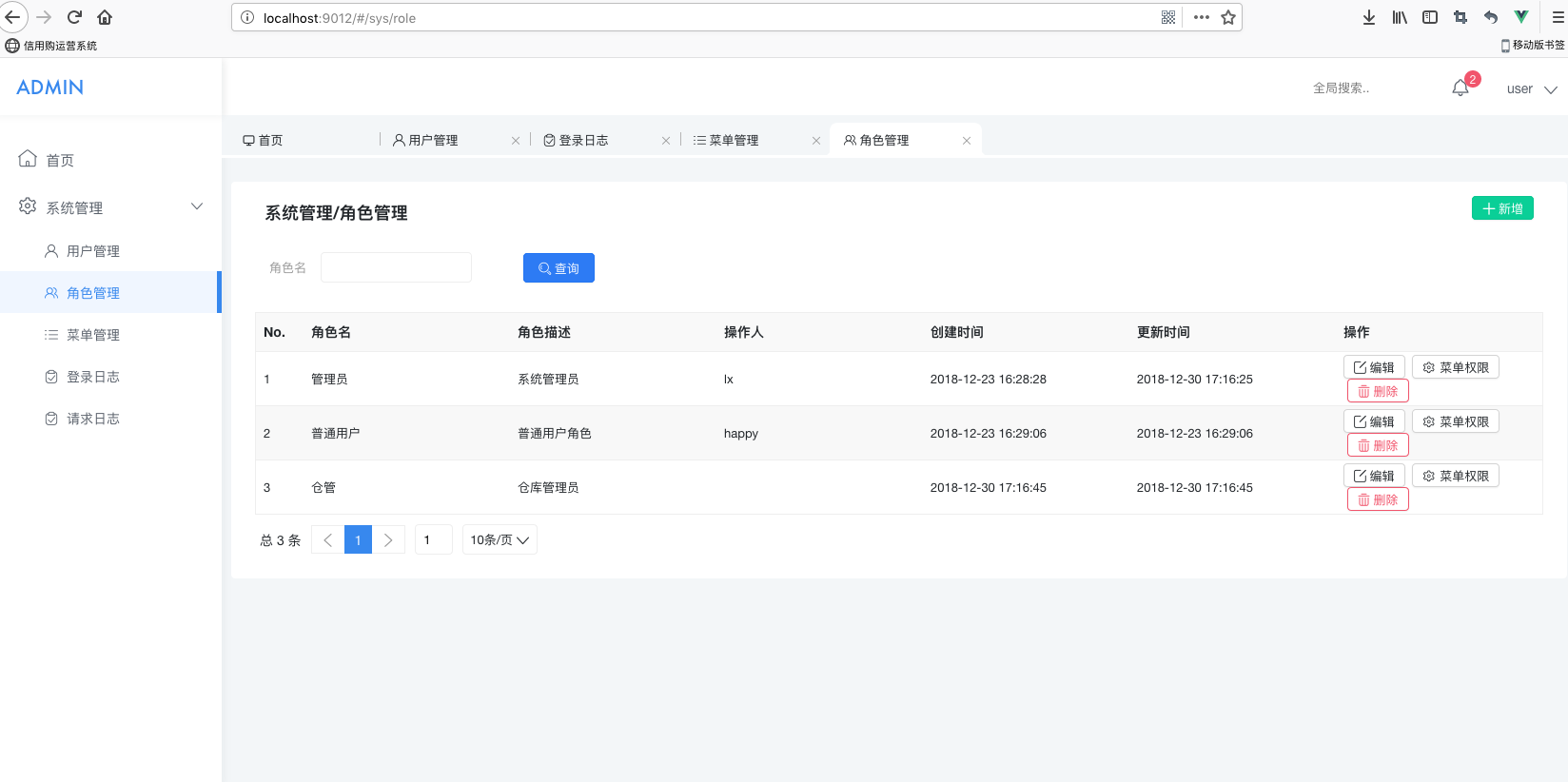
Task: Click the undo arrow toolbar icon
Action: coord(1491,17)
